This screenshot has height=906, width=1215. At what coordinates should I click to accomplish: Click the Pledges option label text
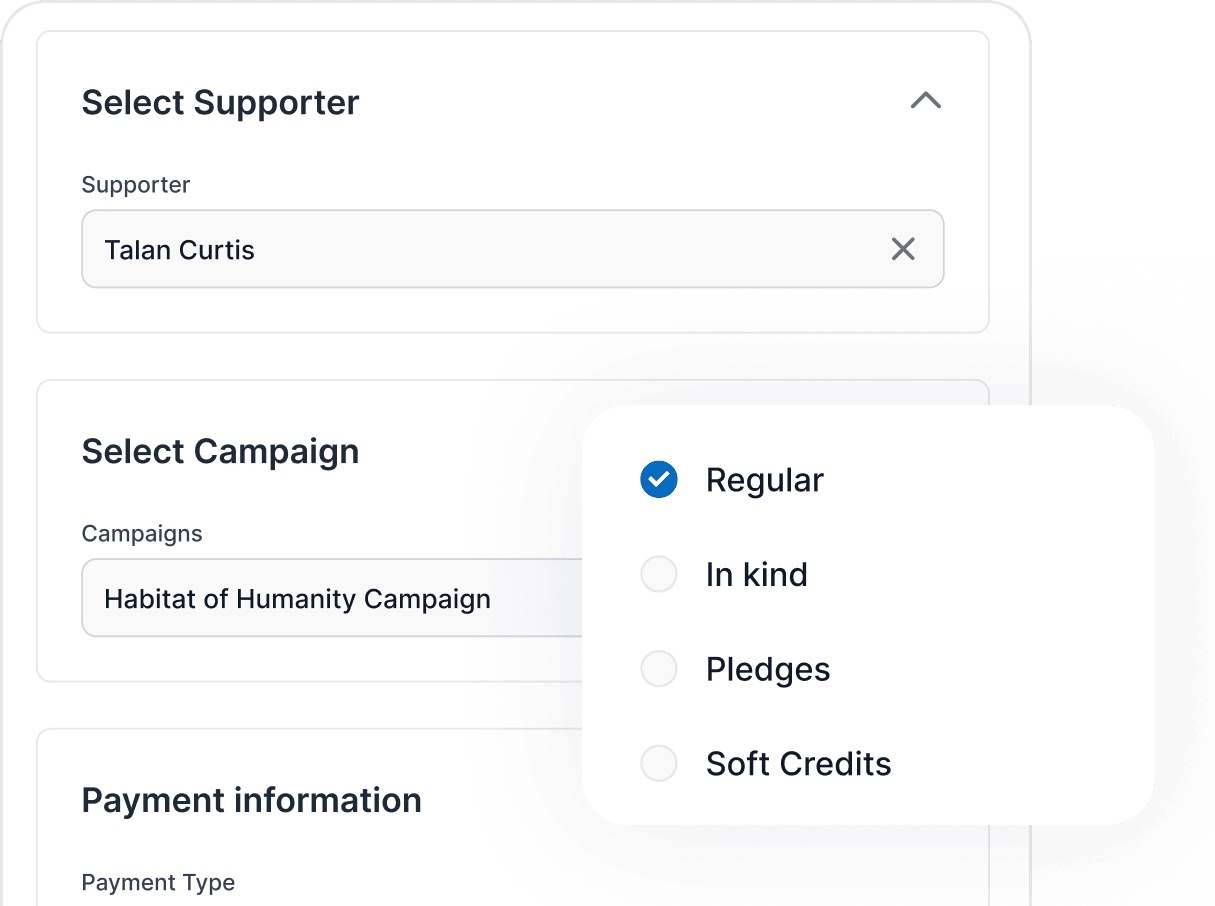768,669
